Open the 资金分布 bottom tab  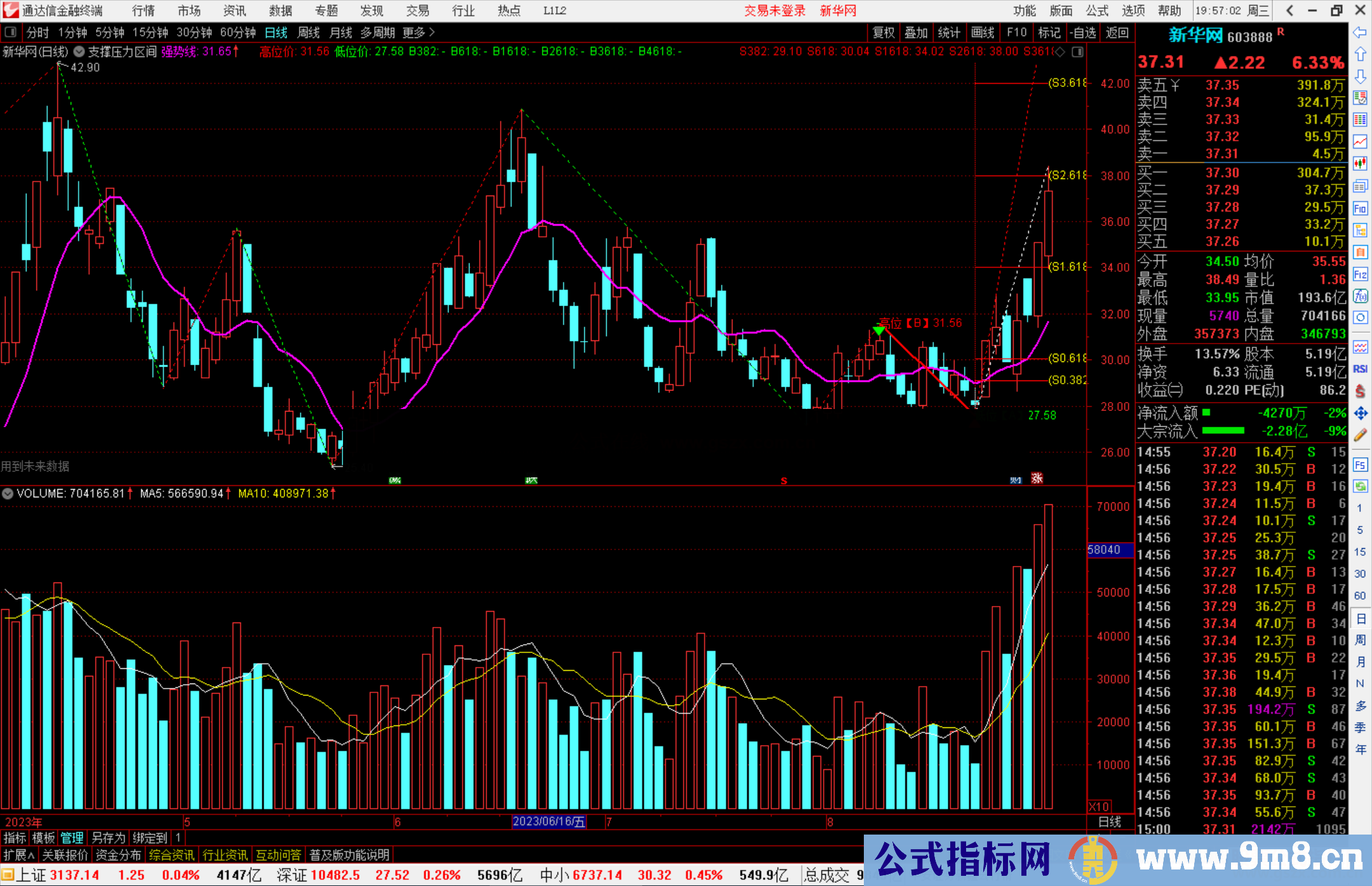[118, 855]
